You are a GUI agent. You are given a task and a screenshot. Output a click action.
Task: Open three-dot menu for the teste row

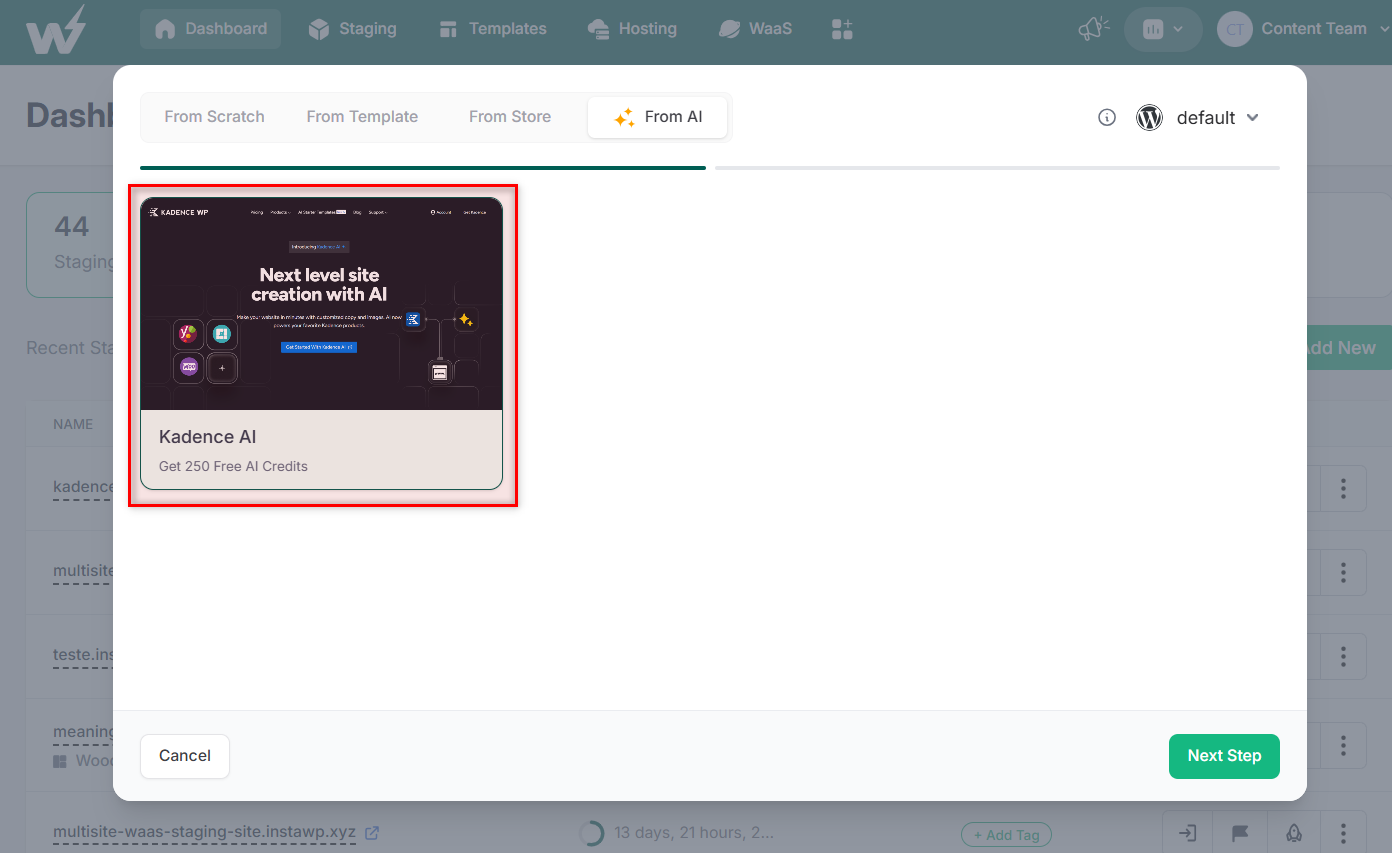[1343, 657]
